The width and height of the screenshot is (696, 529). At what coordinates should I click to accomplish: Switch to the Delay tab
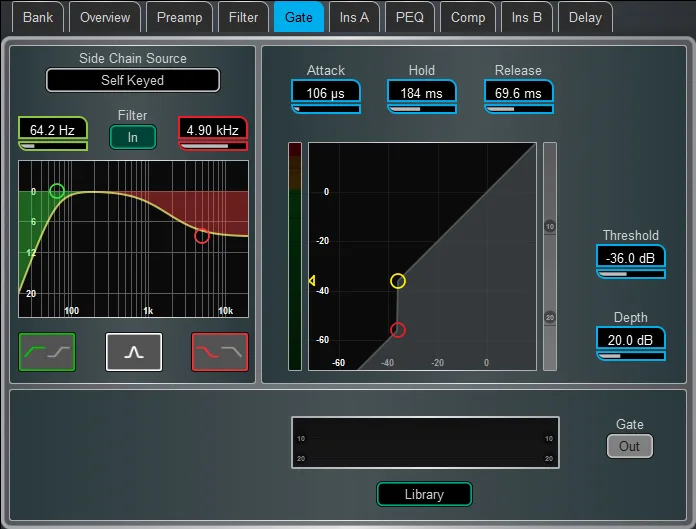(585, 17)
